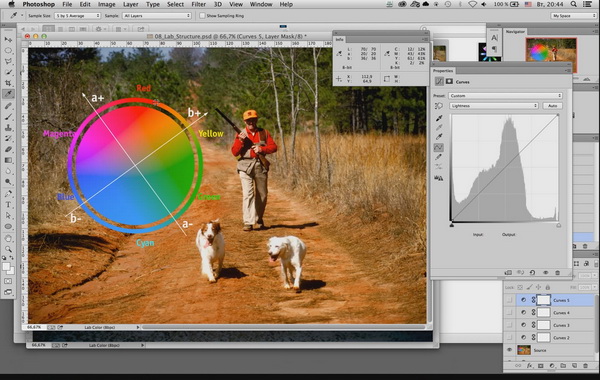The height and width of the screenshot is (380, 600).
Task: Toggle Quick Mask mode in toolbox
Action: (x=8, y=281)
